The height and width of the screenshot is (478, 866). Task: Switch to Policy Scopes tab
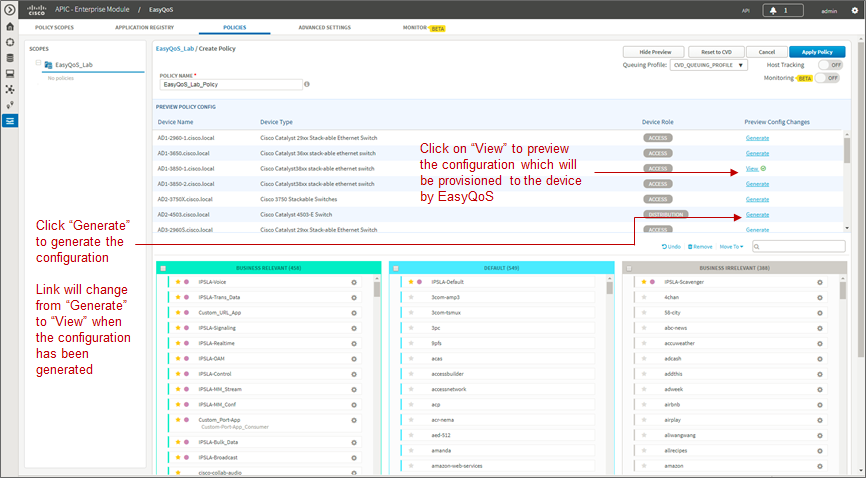(x=54, y=28)
